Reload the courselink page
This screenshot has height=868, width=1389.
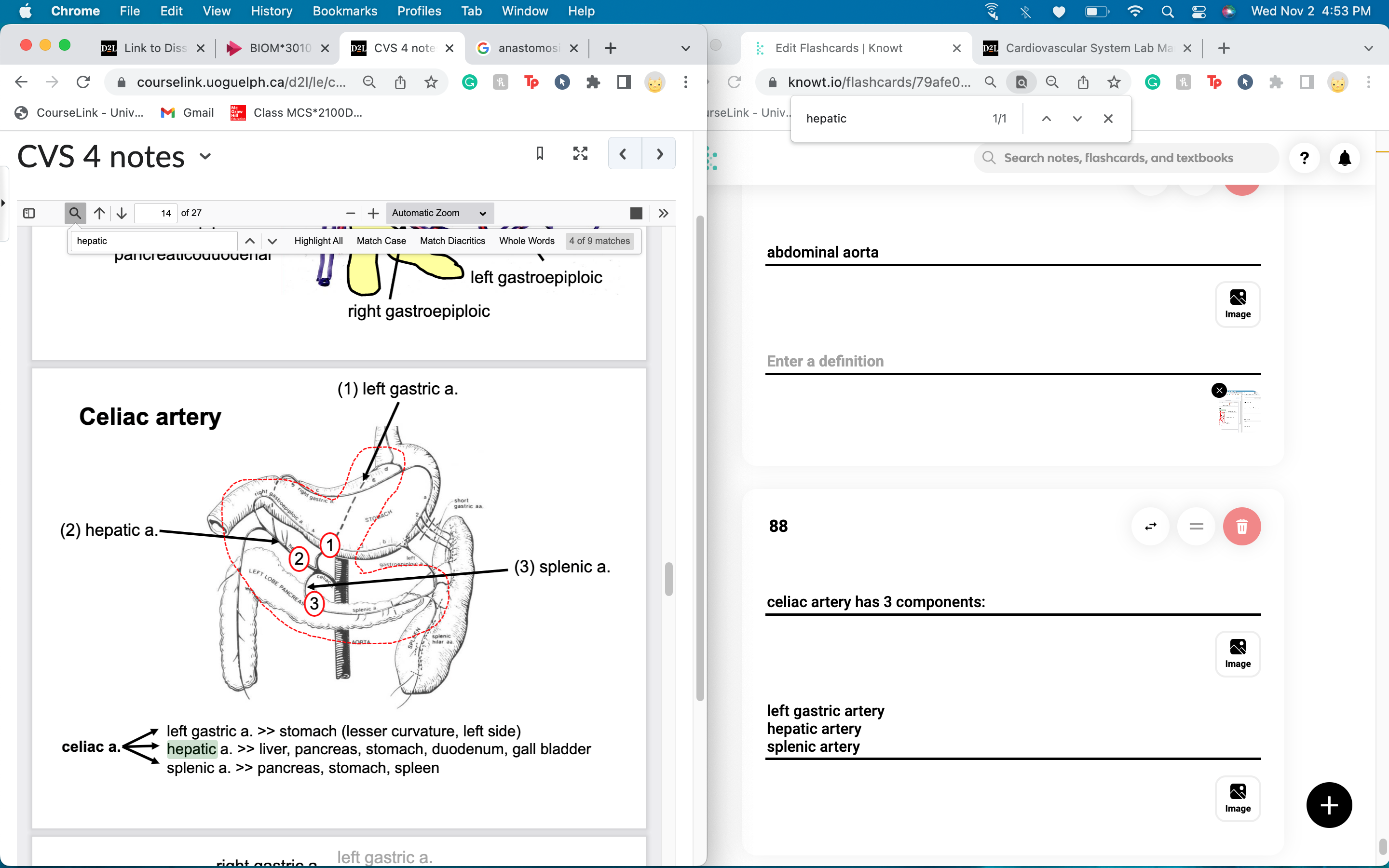click(x=83, y=82)
